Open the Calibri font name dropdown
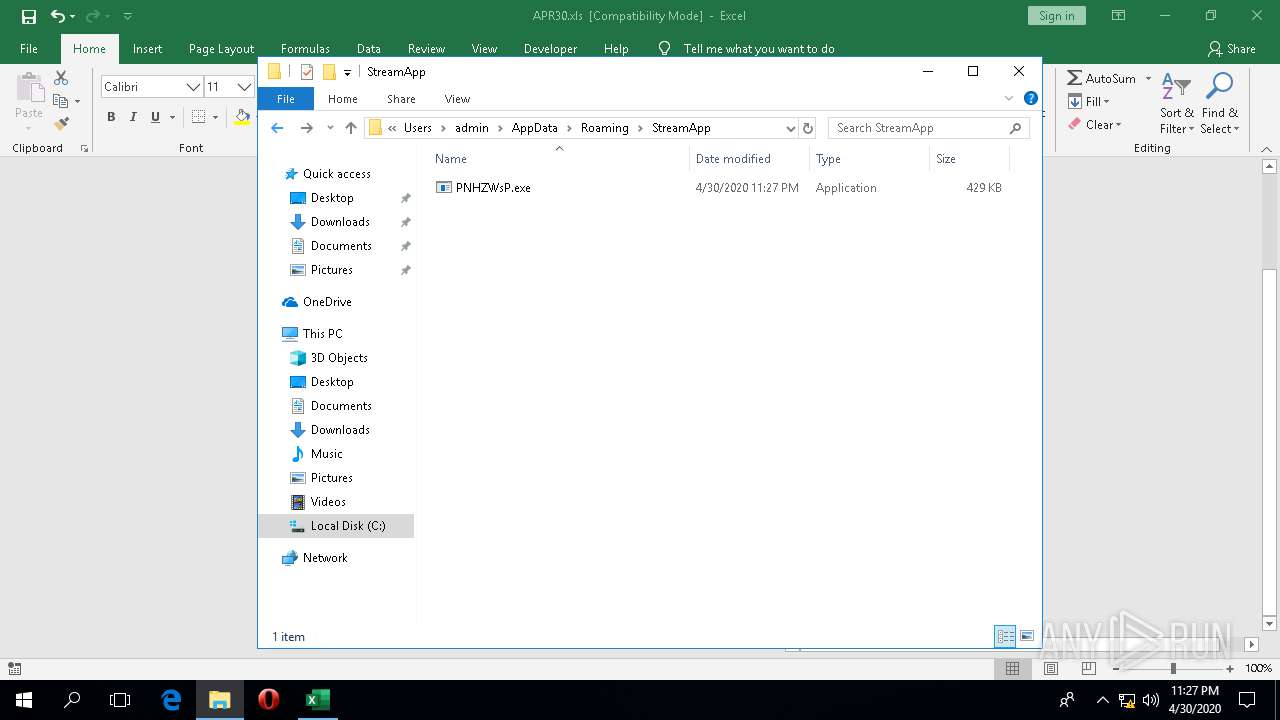 193,87
